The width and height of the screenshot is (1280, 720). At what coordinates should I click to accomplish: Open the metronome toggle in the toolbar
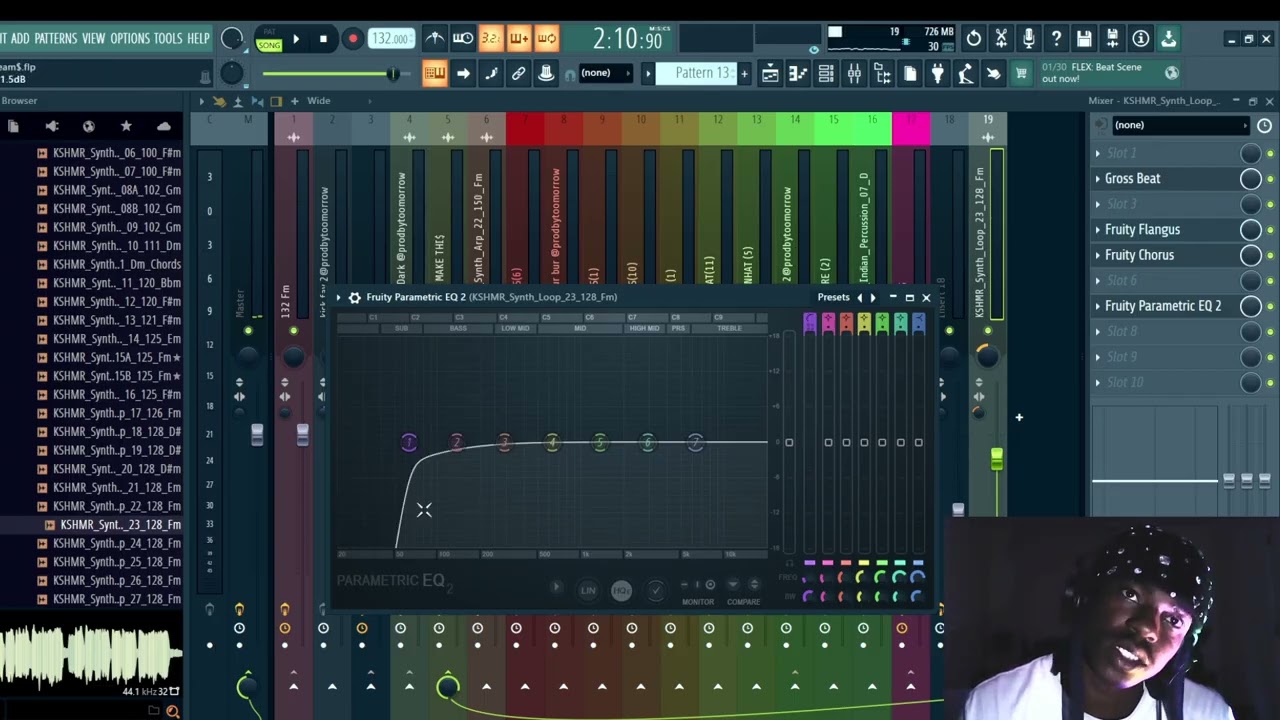click(435, 39)
